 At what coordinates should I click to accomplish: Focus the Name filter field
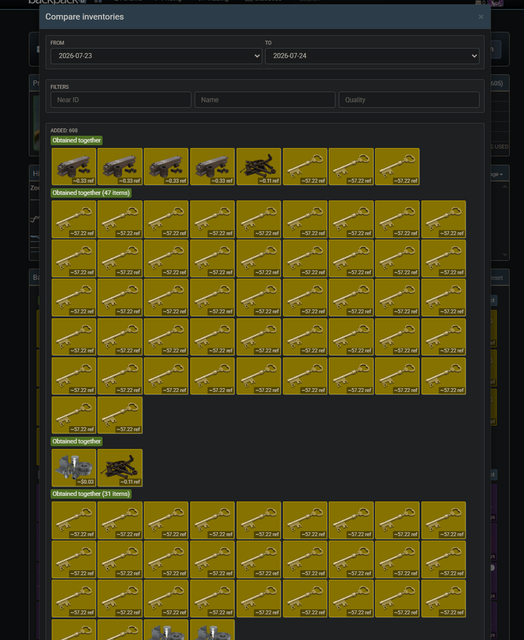coord(265,100)
